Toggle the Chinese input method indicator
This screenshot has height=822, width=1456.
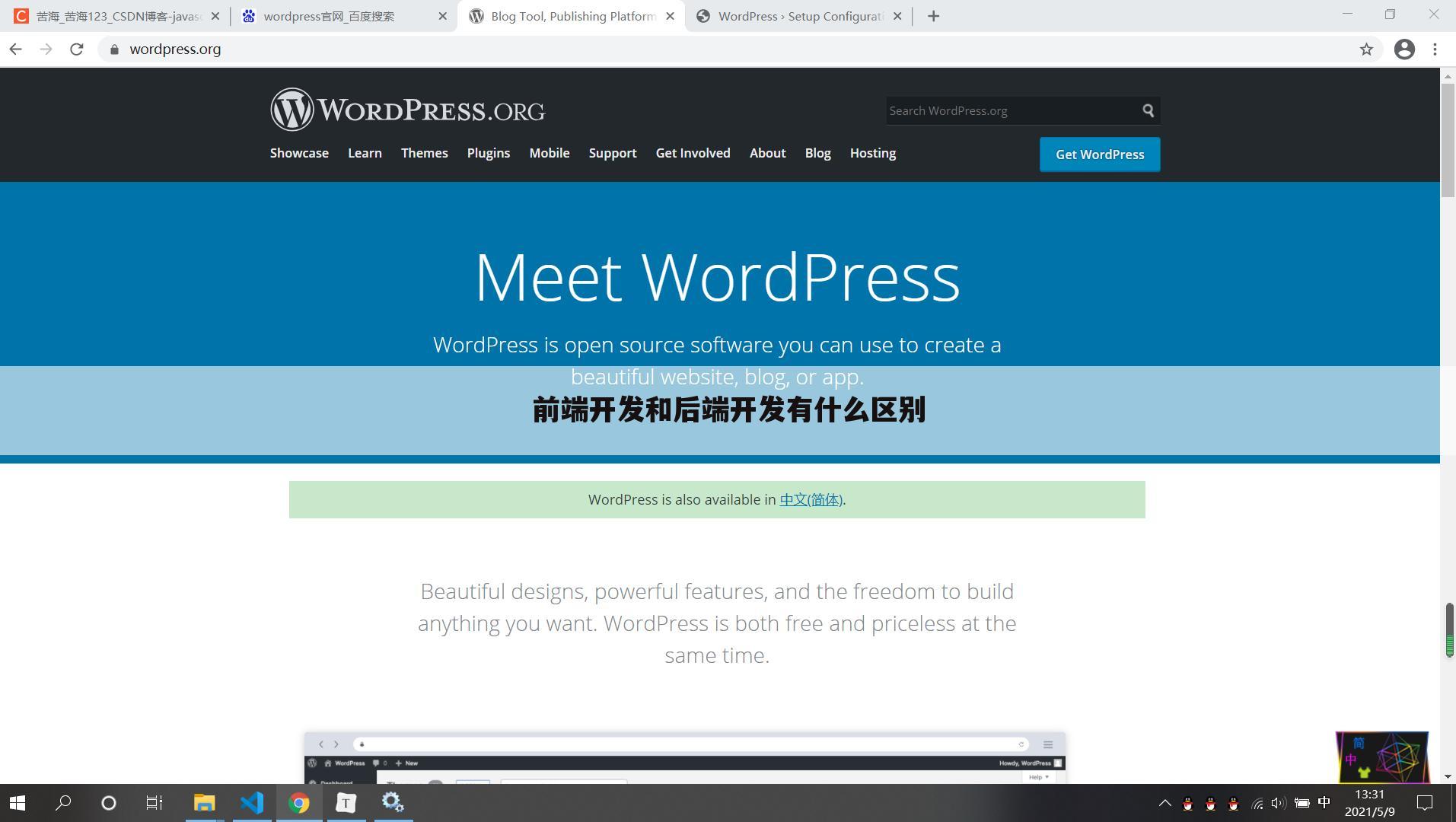pos(1324,803)
